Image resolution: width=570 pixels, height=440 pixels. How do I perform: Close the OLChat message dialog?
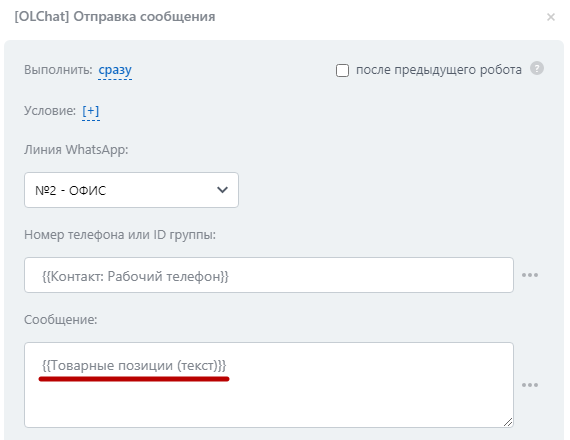pos(551,17)
